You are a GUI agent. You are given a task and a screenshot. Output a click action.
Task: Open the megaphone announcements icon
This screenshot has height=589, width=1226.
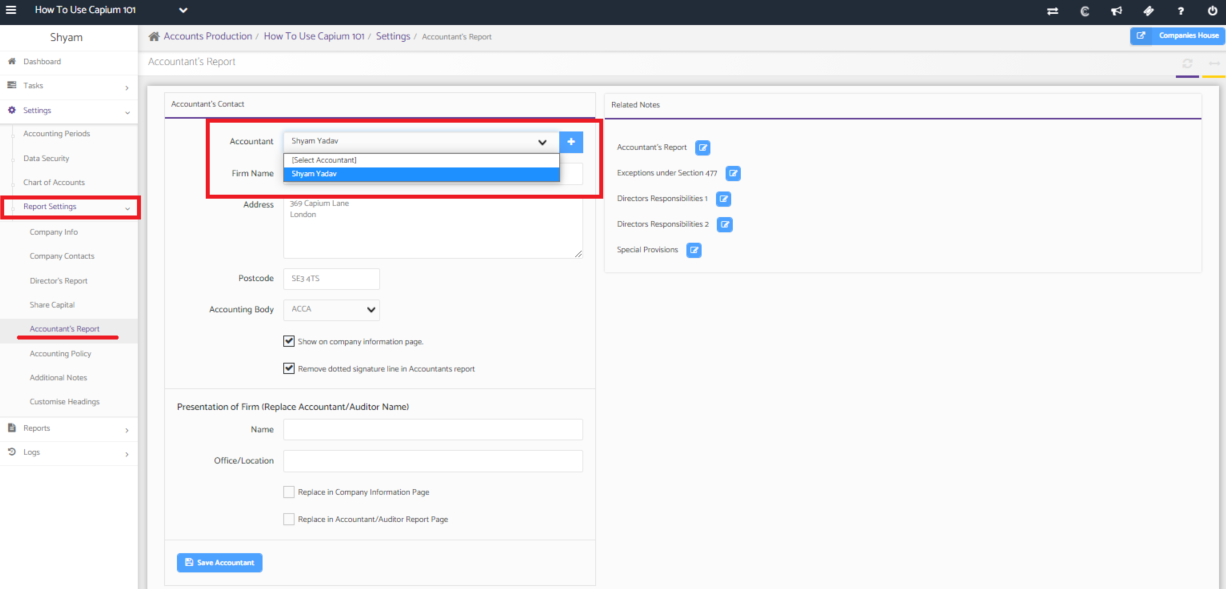(1116, 11)
